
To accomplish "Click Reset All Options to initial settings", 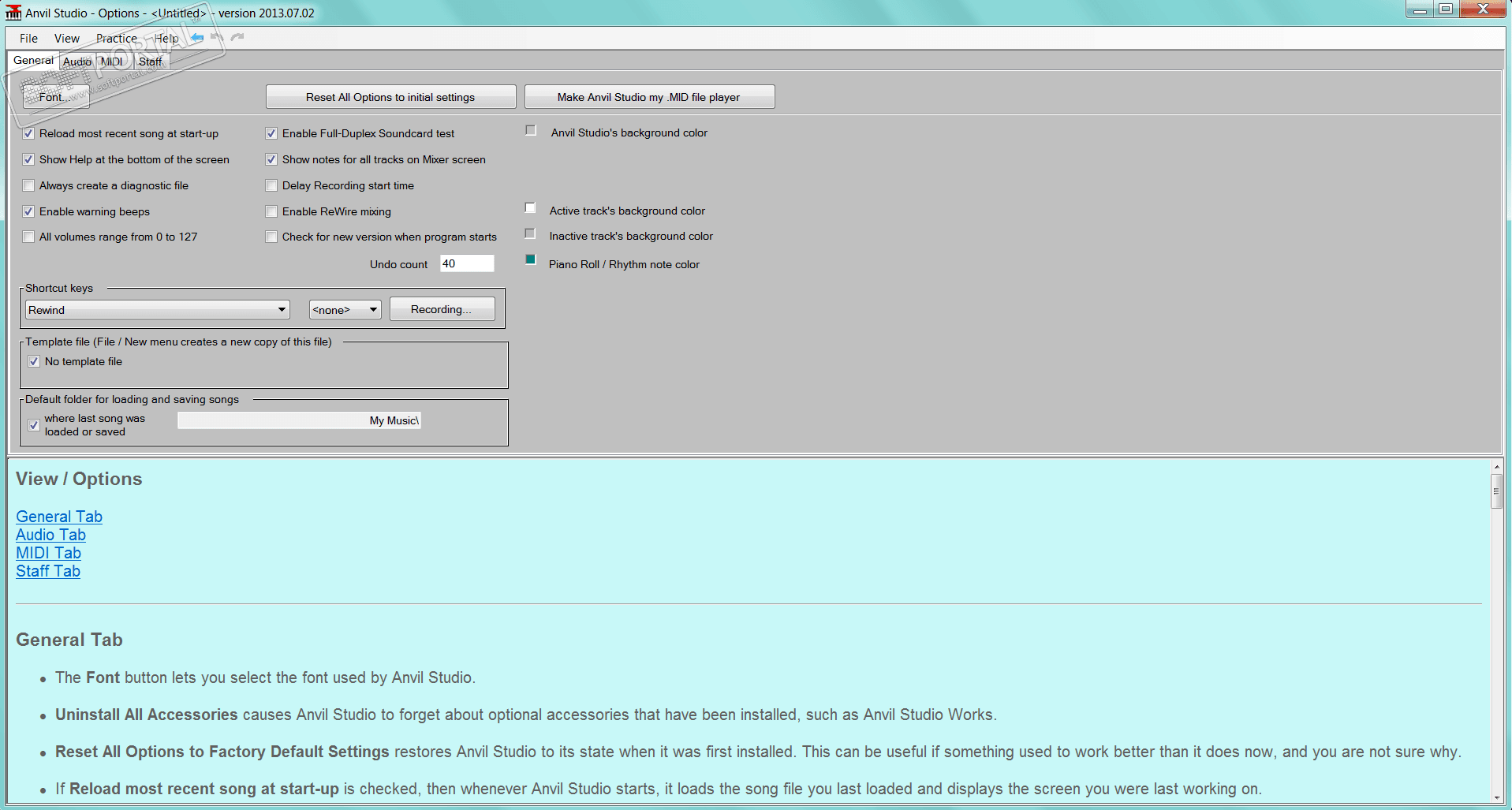I will pyautogui.click(x=390, y=97).
